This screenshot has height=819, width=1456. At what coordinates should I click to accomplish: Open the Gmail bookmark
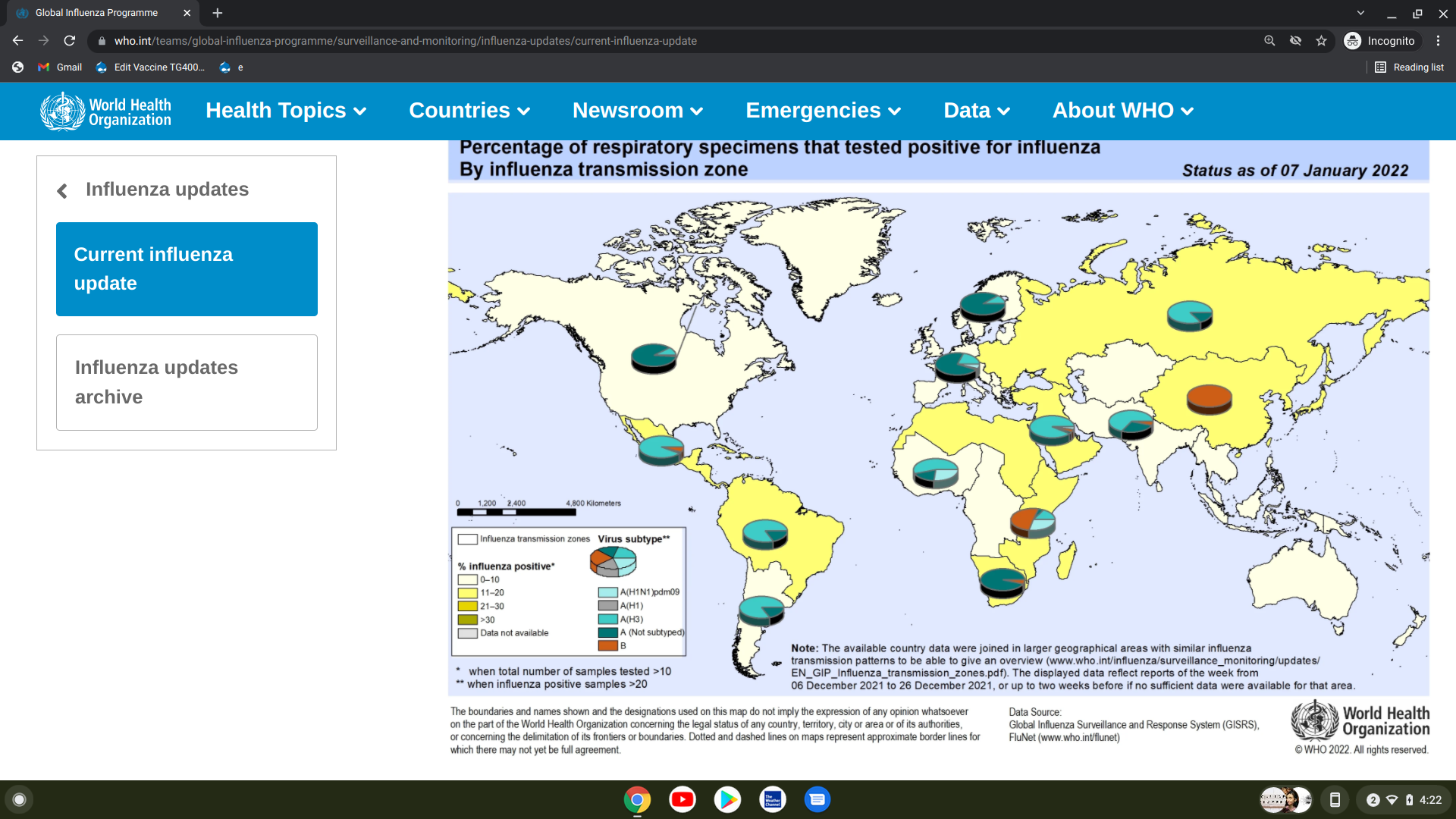coord(61,67)
